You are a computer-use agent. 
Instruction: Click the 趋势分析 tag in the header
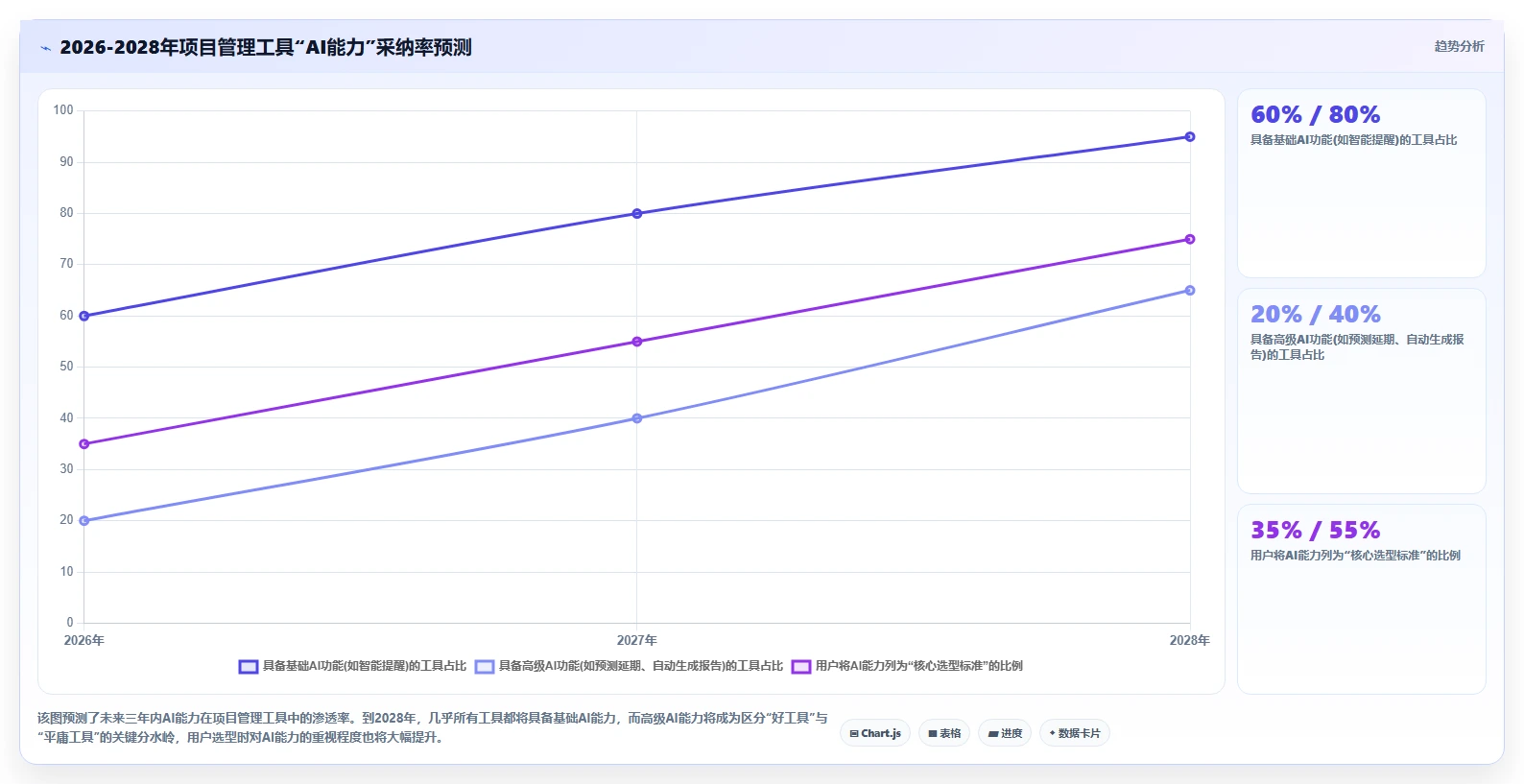click(1459, 46)
